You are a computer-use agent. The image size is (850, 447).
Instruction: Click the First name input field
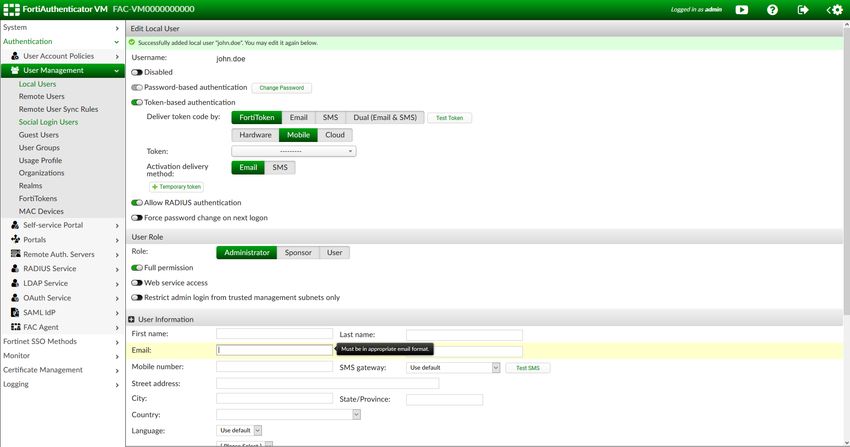click(274, 334)
